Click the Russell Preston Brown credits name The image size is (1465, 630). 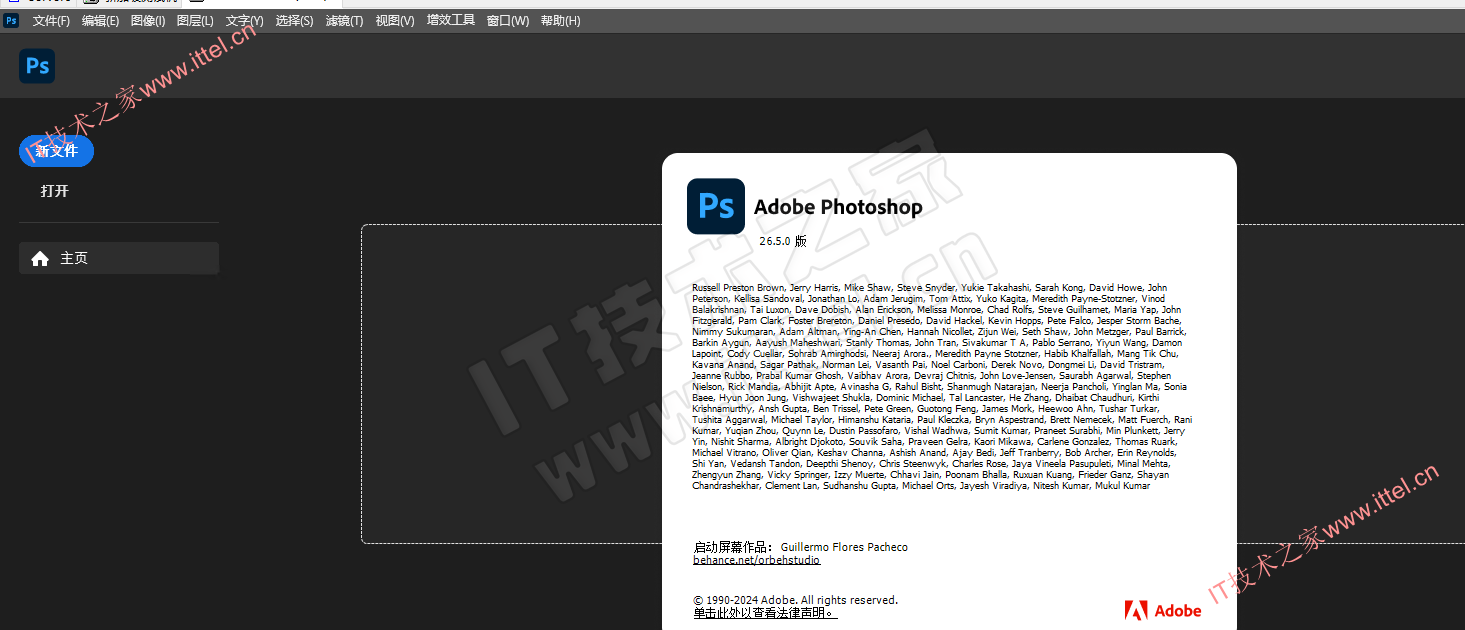click(738, 288)
